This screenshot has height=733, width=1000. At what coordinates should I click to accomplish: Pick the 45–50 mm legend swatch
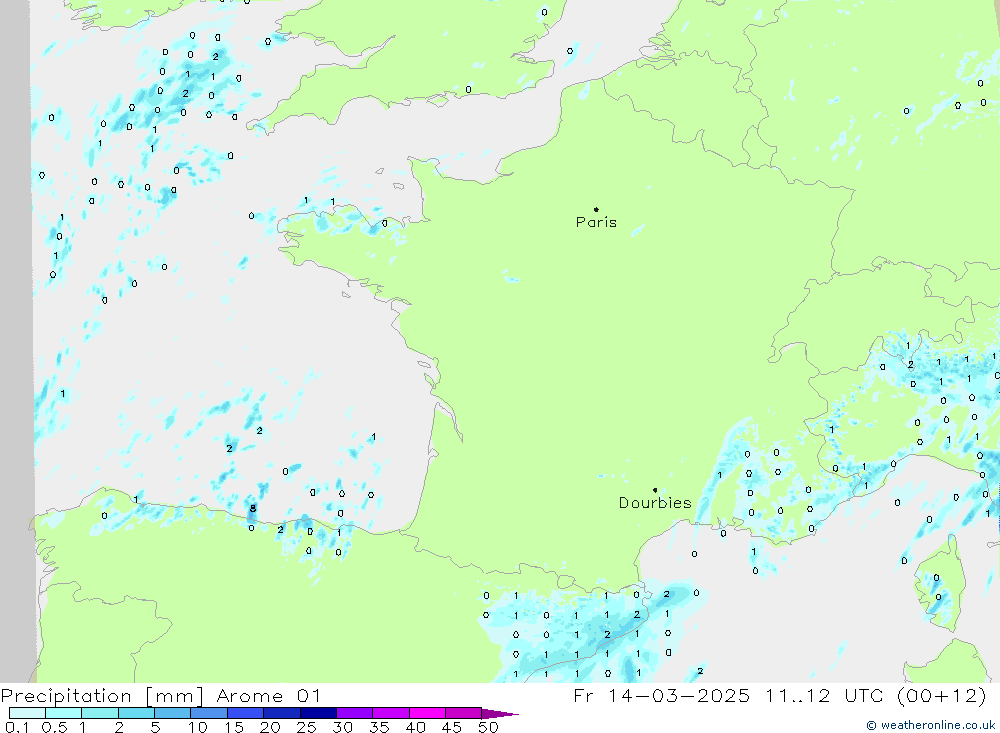(464, 713)
